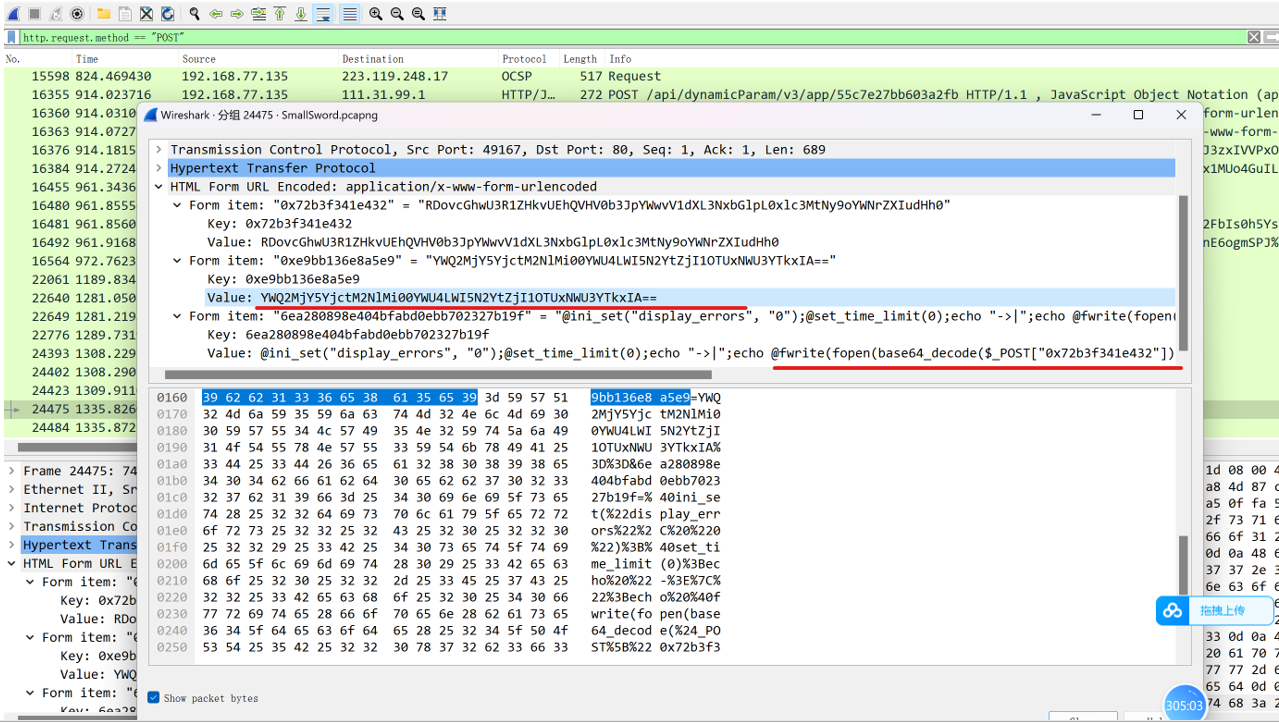Image resolution: width=1279 pixels, height=723 pixels.
Task: Click the stop capture square icon
Action: point(33,13)
